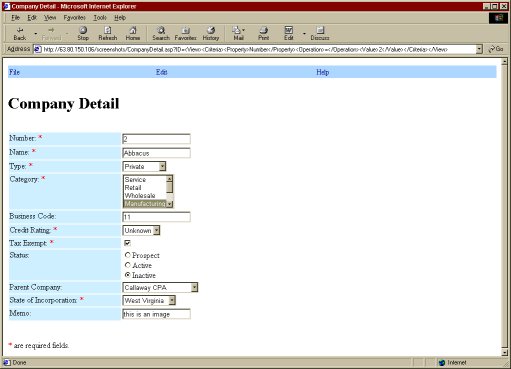Click the Memo input field
Screen dimensions: 511x369
(x=156, y=314)
